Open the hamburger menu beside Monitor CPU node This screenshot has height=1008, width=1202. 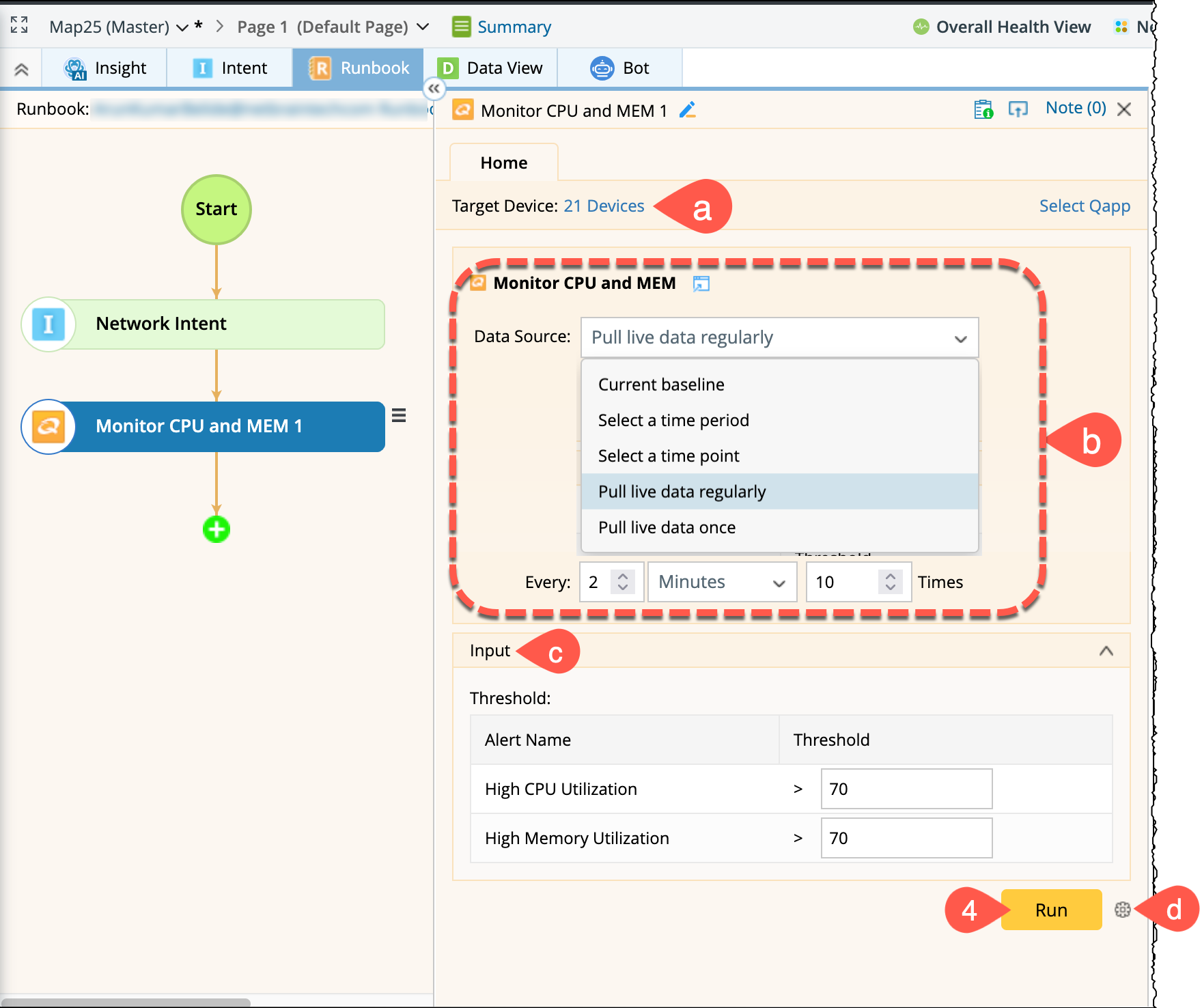tap(399, 415)
